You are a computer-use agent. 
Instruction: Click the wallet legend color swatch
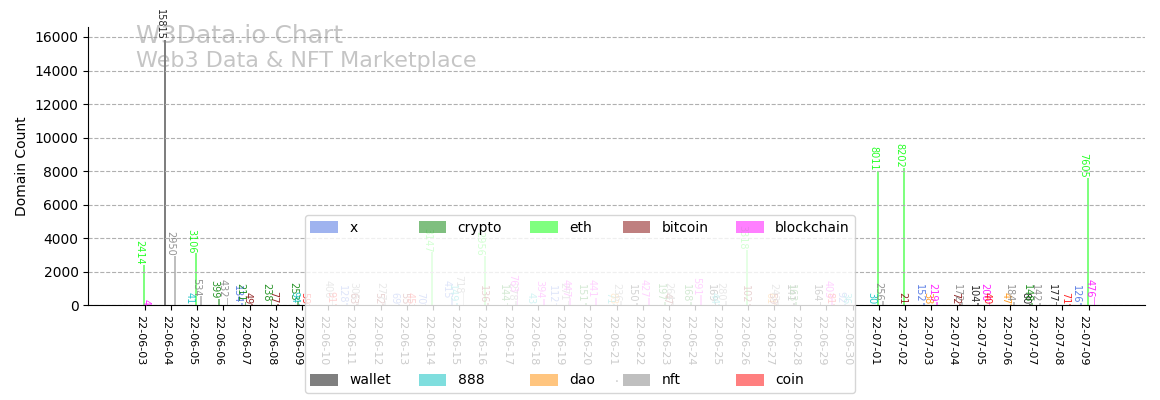pos(323,380)
